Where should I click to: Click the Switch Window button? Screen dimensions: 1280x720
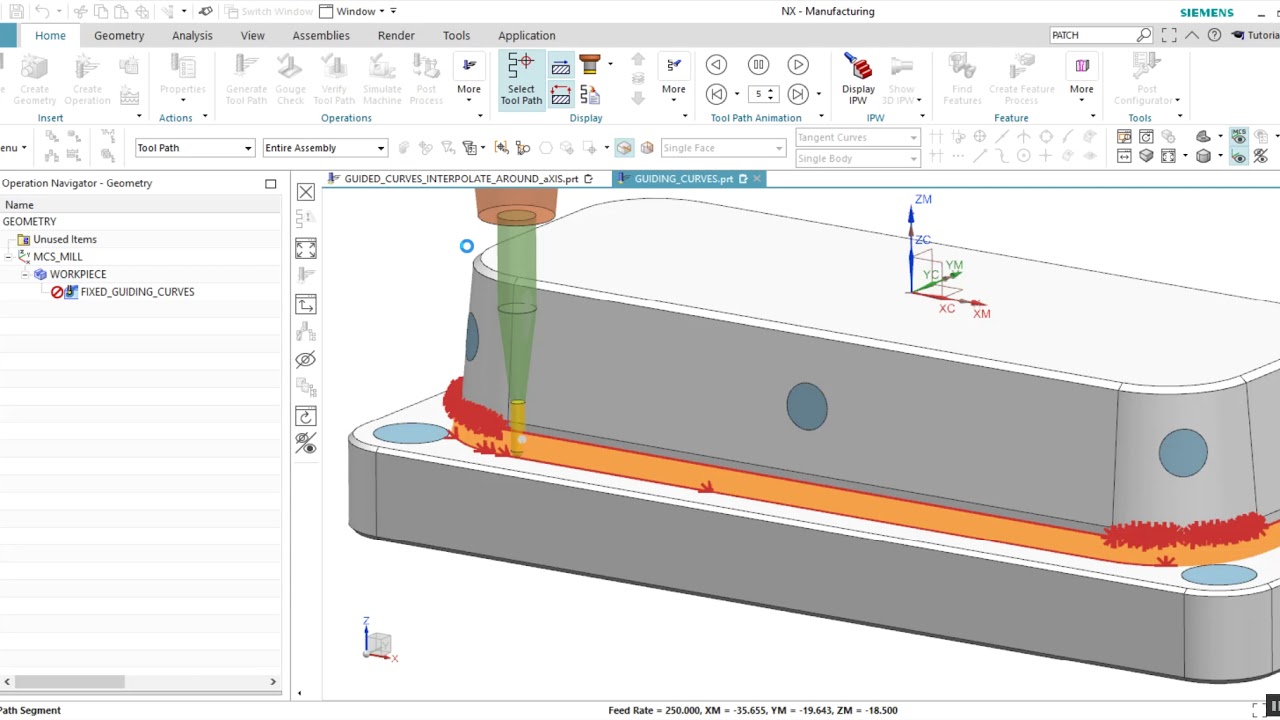click(x=268, y=11)
